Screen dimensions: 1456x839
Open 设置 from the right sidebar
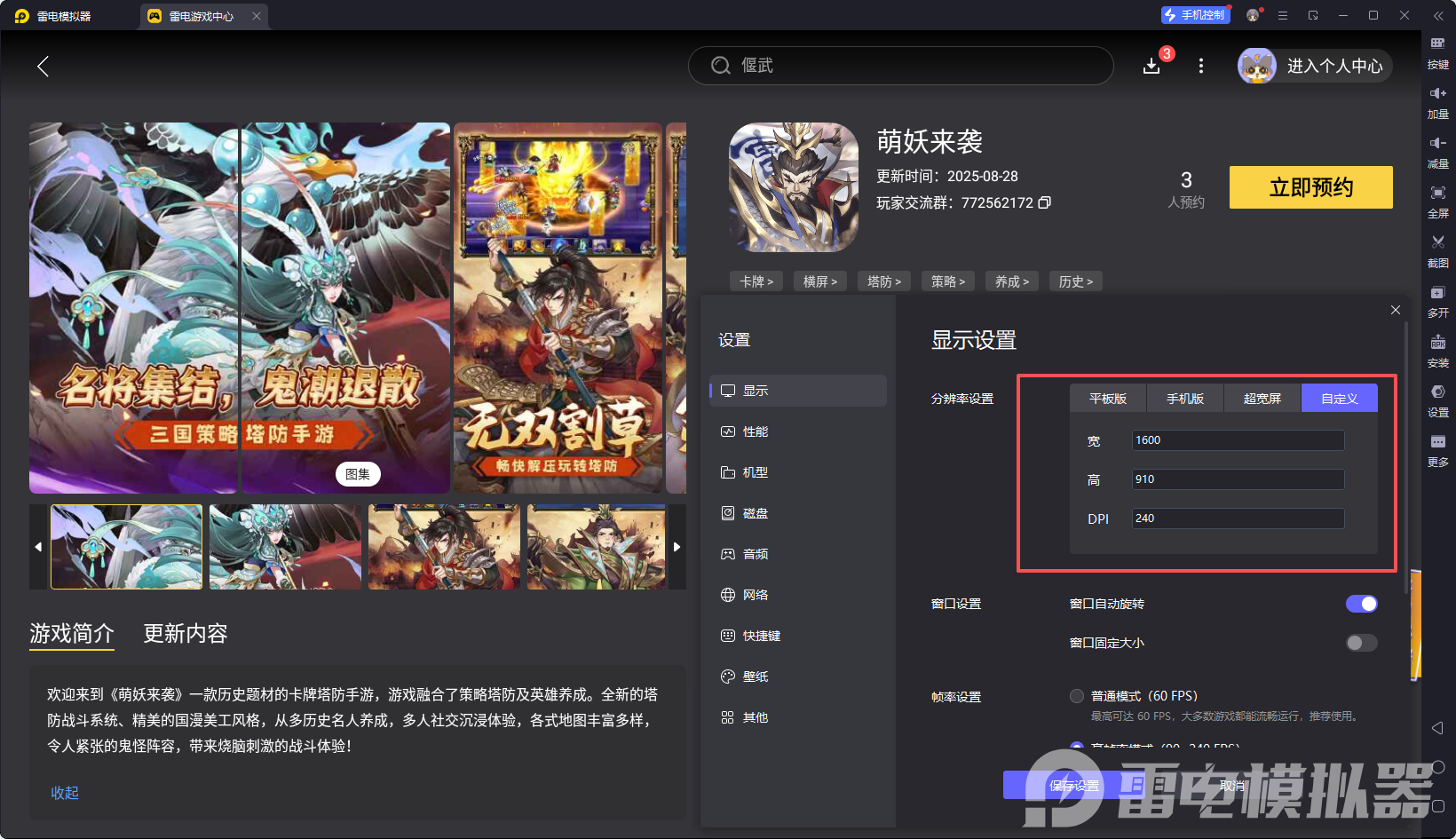click(1438, 400)
